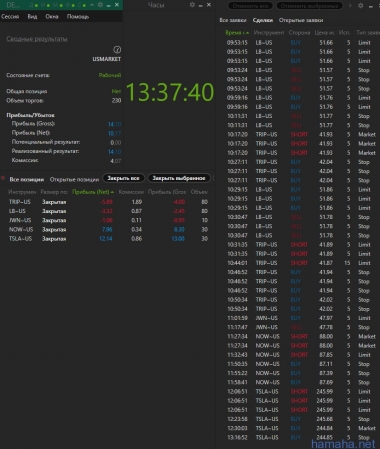Sort positions by Прибыль (Gross) column header
The height and width of the screenshot is (449, 380).
pyautogui.click(x=167, y=192)
